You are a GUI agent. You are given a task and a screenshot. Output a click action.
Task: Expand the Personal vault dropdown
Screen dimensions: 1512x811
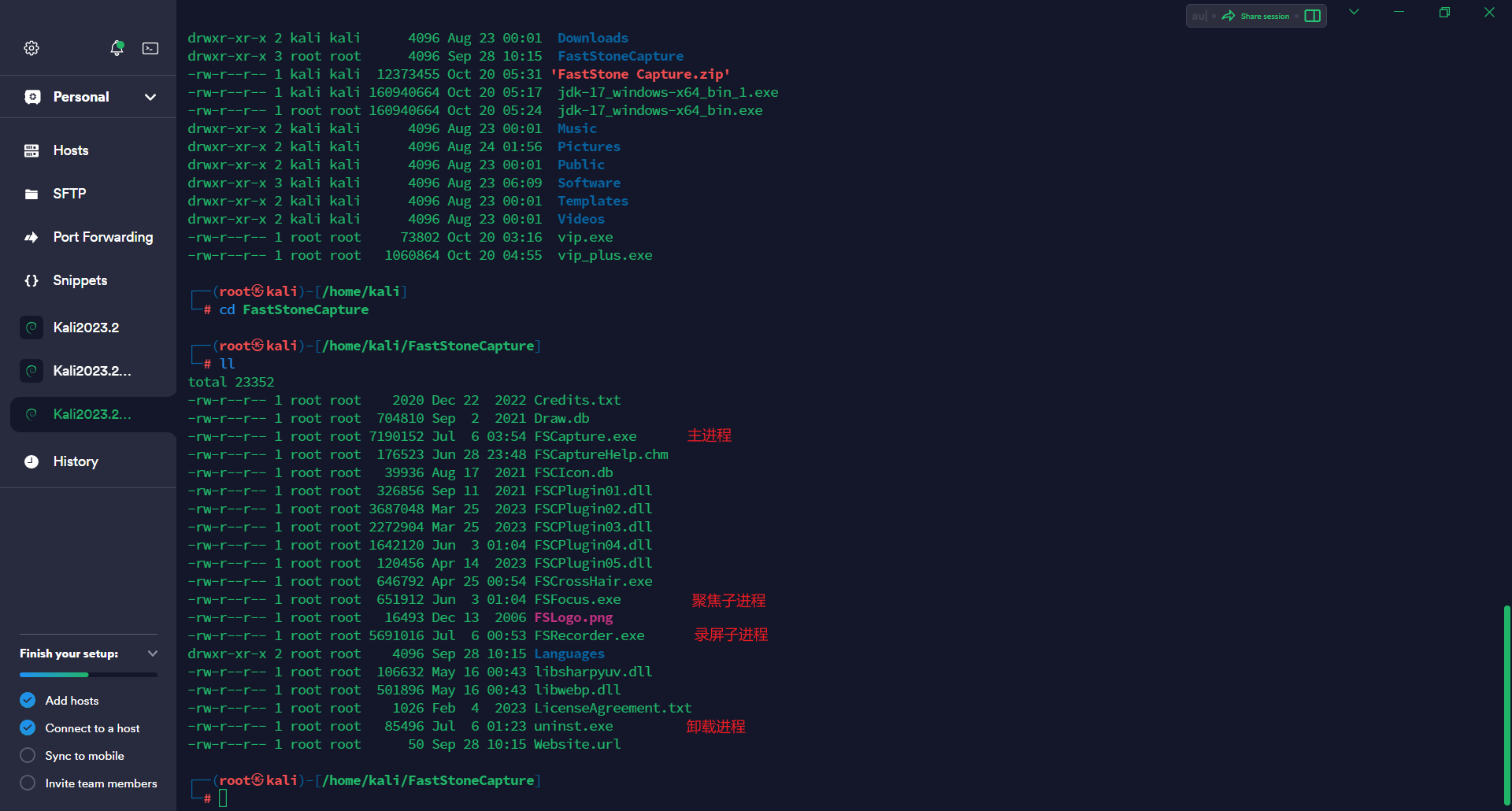pyautogui.click(x=150, y=97)
